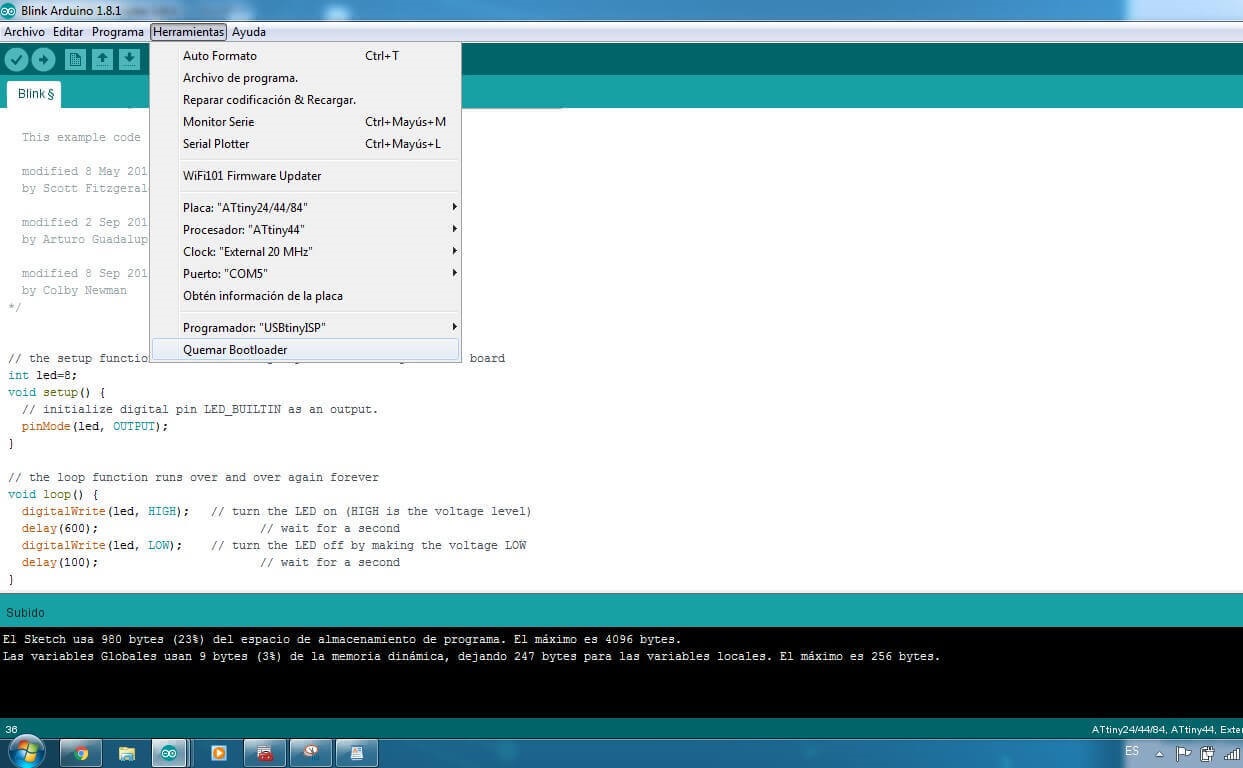Click the 'Subido' status message
Viewport: 1243px width, 768px height.
click(x=25, y=612)
